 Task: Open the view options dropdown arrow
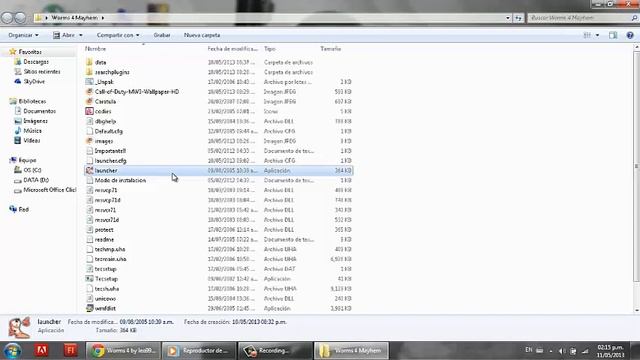coord(598,36)
